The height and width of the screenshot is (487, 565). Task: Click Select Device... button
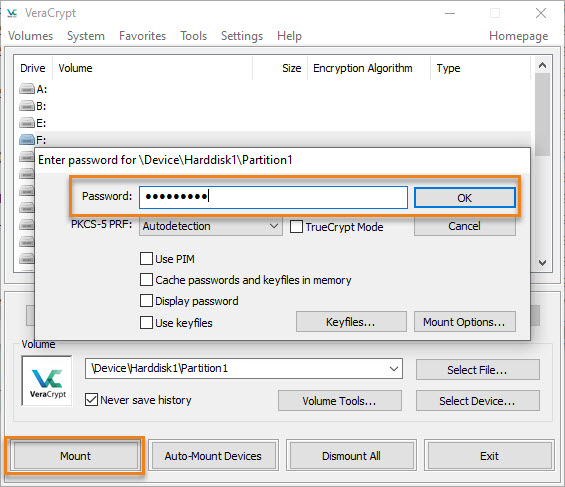pyautogui.click(x=477, y=401)
